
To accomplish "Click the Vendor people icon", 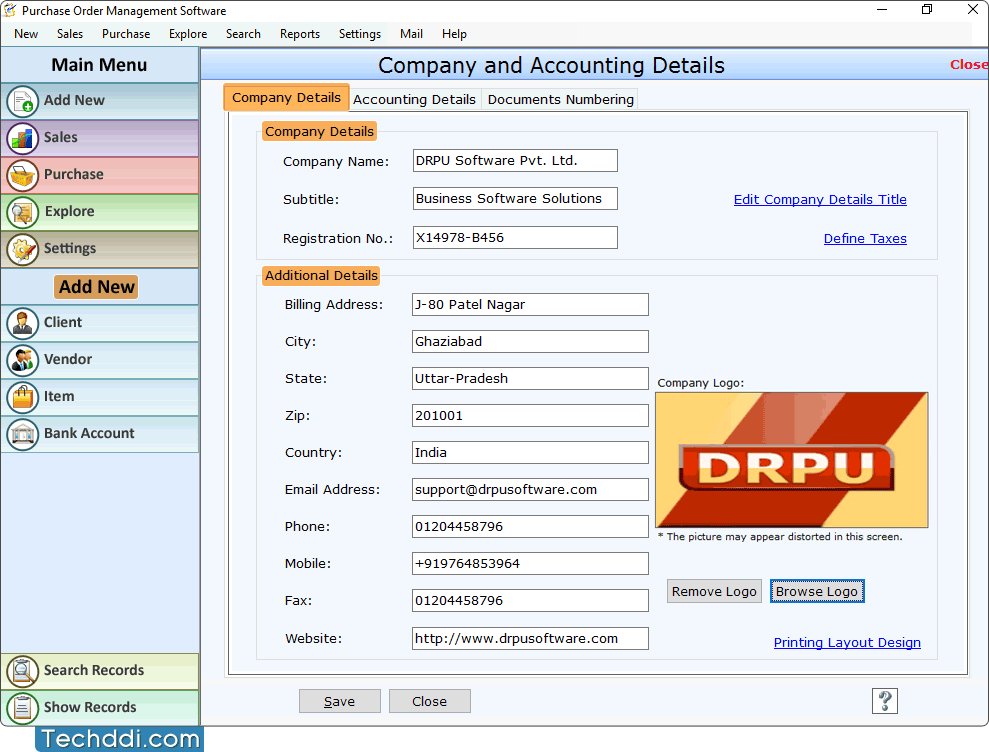I will pos(23,360).
